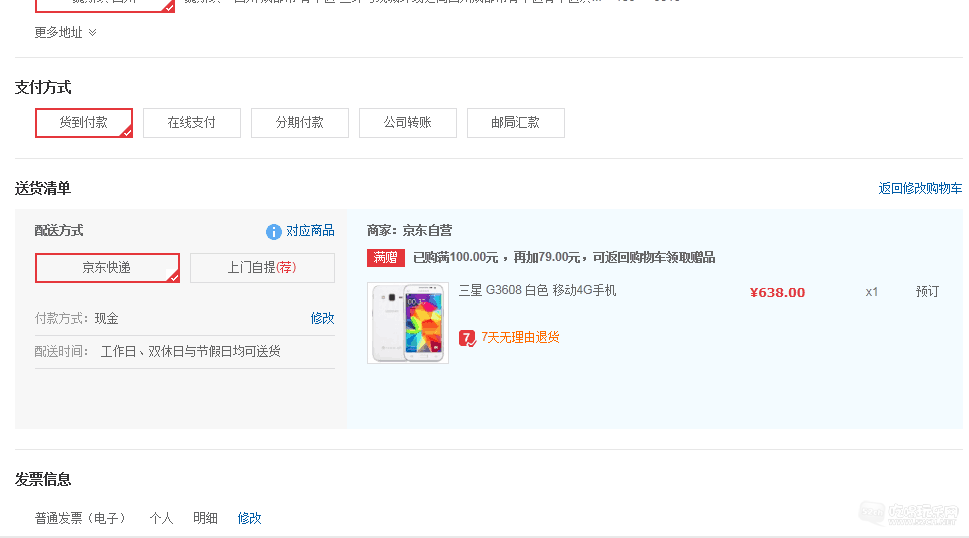Click the blue info icon beside 对应商品
The width and height of the screenshot is (969, 538).
pyautogui.click(x=274, y=232)
